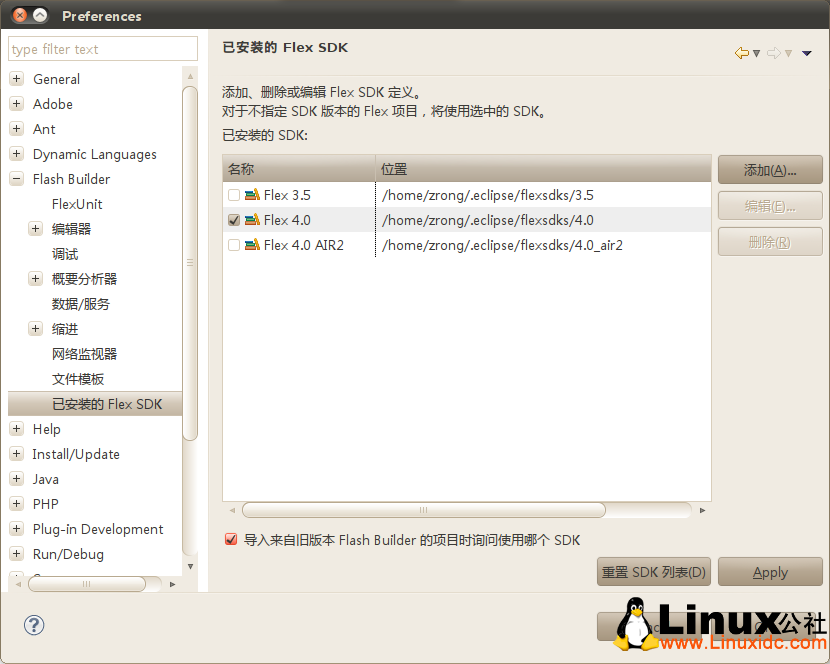Collapse the Flash Builder tree node
The image size is (830, 664).
[x=16, y=179]
